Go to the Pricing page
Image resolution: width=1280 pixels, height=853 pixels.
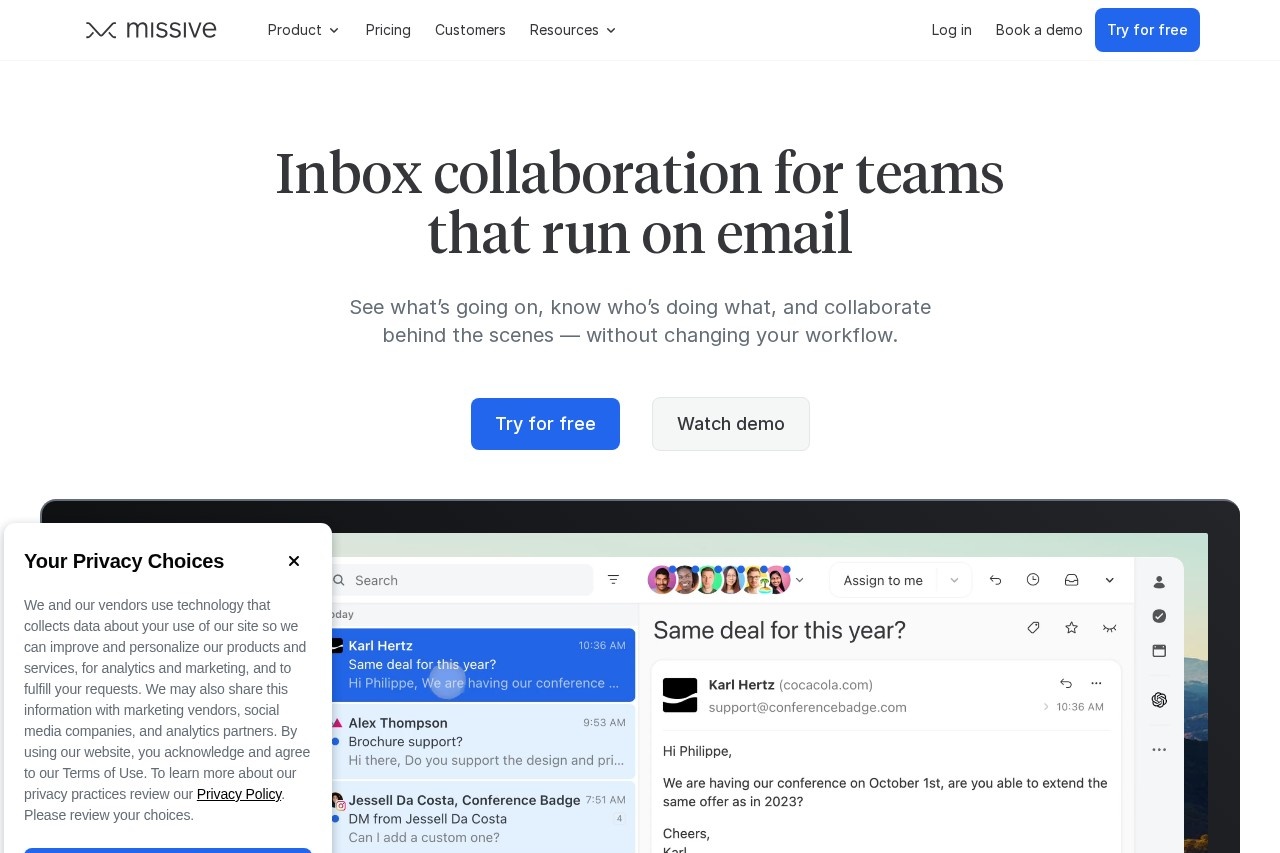click(388, 30)
